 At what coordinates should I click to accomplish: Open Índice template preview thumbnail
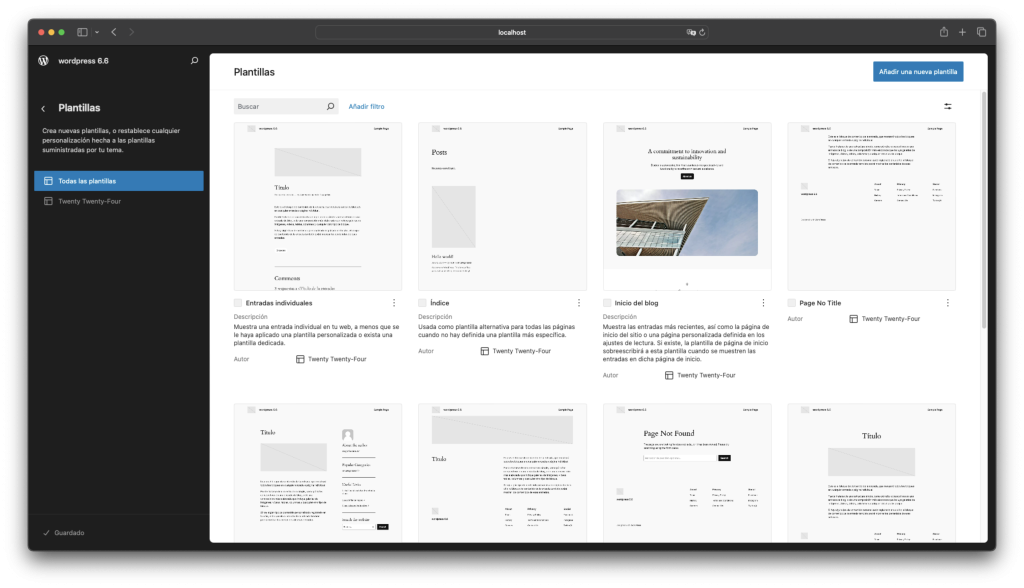pyautogui.click(x=502, y=206)
